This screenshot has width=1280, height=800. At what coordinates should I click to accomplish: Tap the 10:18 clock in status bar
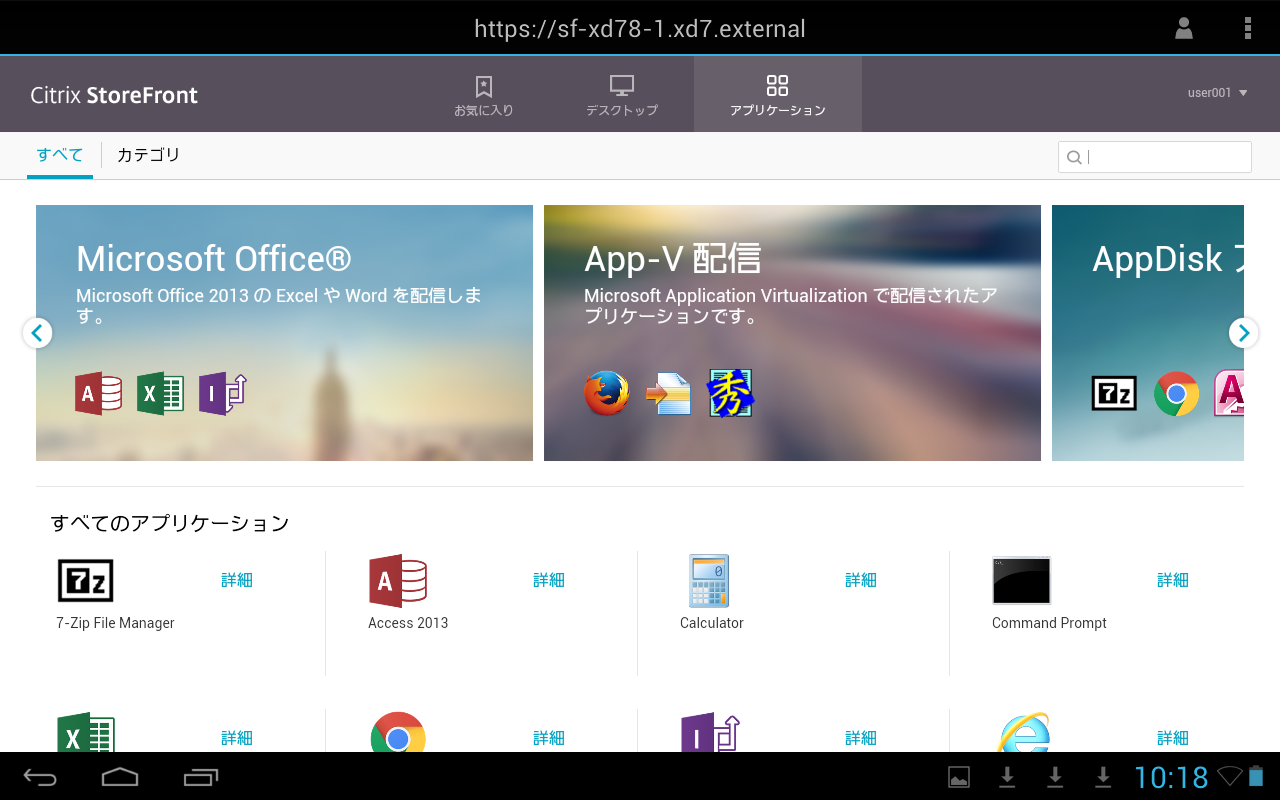1171,777
